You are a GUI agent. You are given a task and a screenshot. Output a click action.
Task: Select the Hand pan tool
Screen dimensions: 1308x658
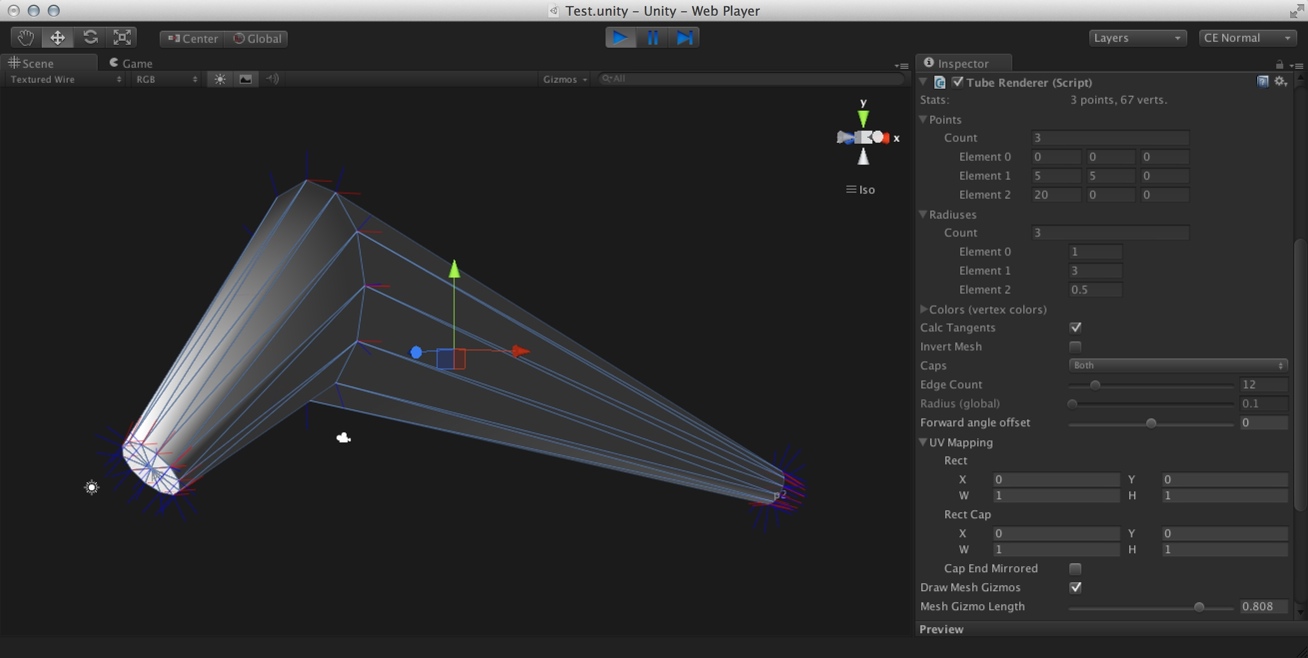(25, 37)
